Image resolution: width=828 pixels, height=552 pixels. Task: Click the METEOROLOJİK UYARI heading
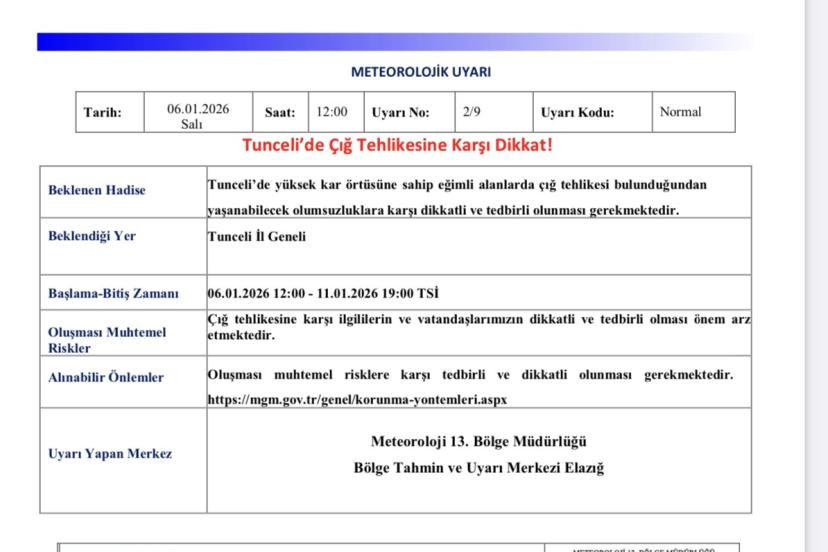[x=421, y=72]
